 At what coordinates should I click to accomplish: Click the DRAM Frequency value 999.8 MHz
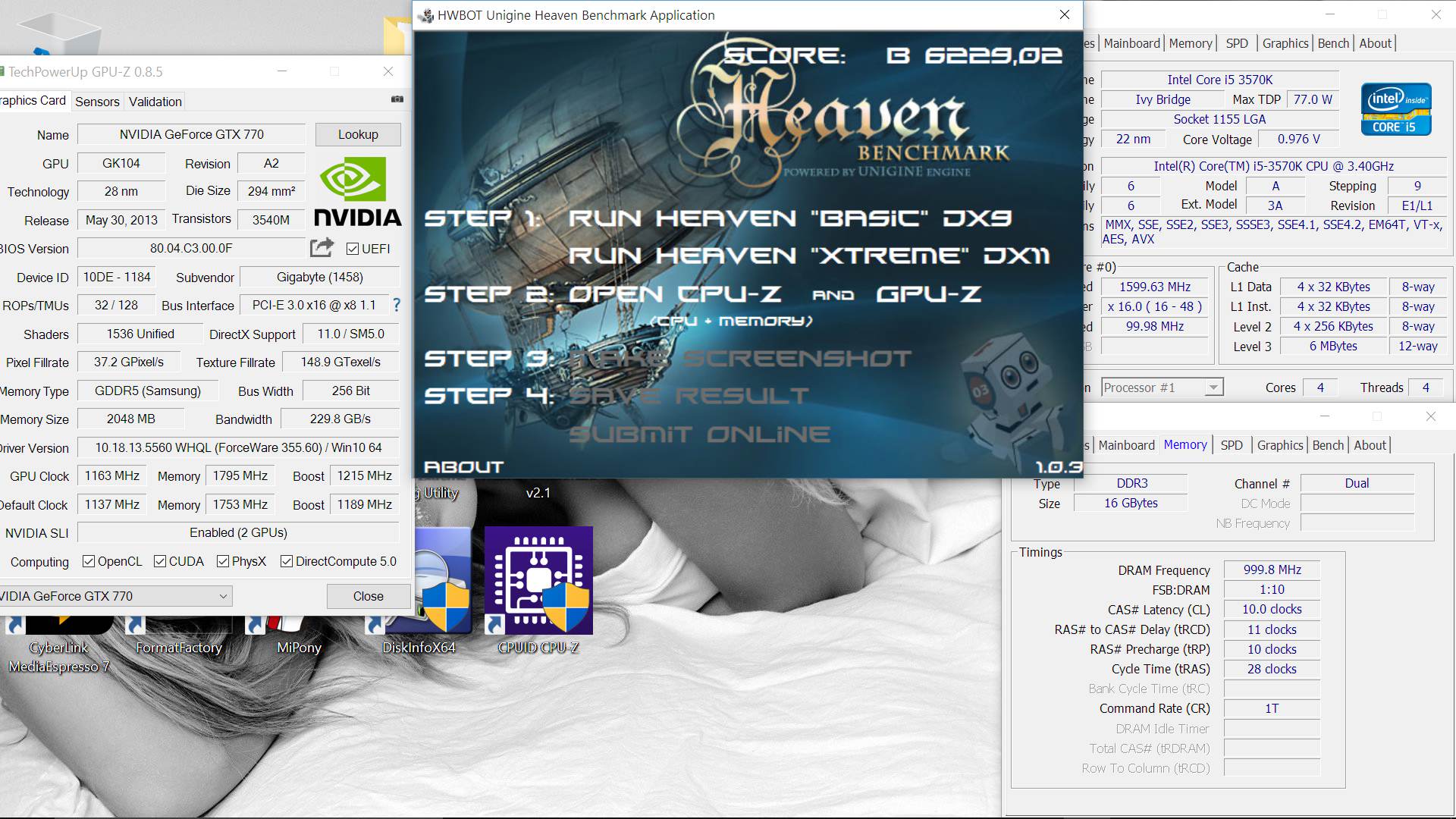[1272, 570]
